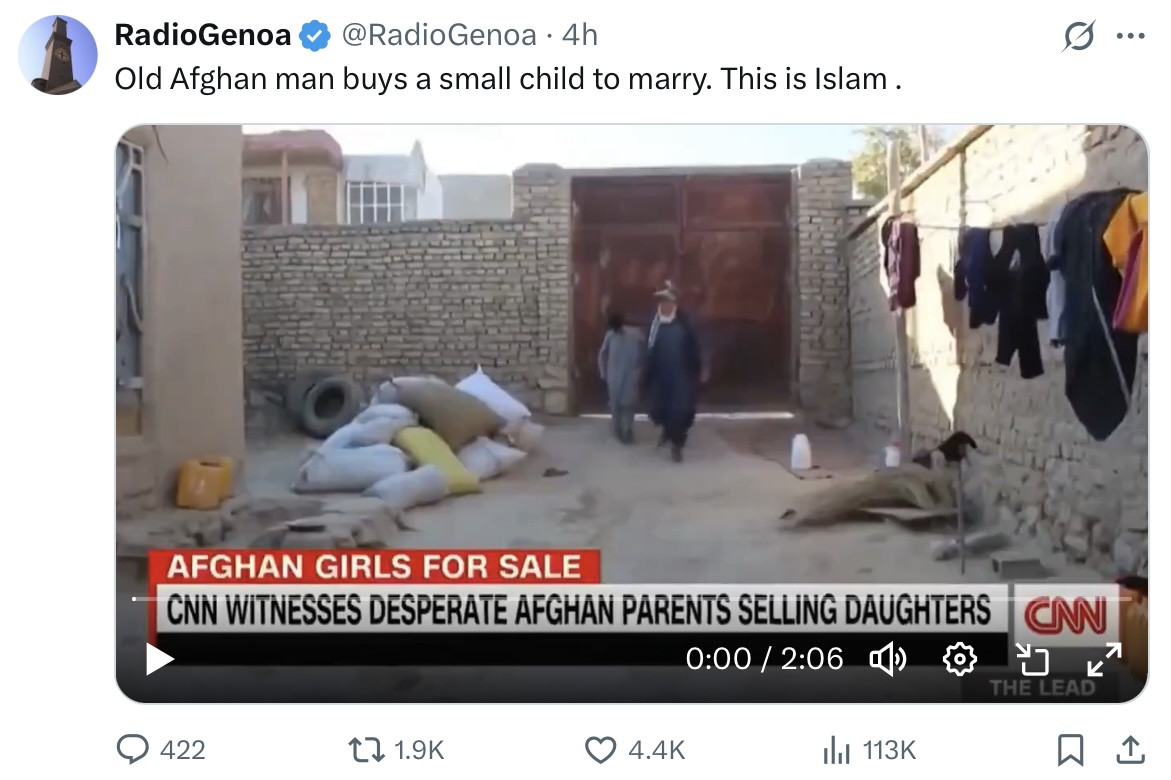This screenshot has width=1171, height=780.
Task: Open the three-dot more options menu
Action: point(1130,36)
